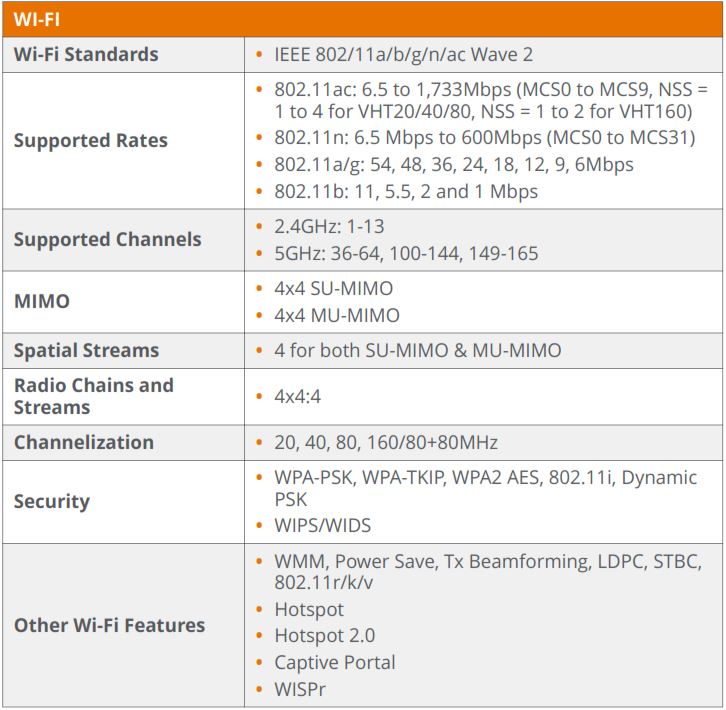Click the 802.11b 11, 5.5, 2 and 1 Mbps line
The height and width of the screenshot is (710, 726).
406,191
